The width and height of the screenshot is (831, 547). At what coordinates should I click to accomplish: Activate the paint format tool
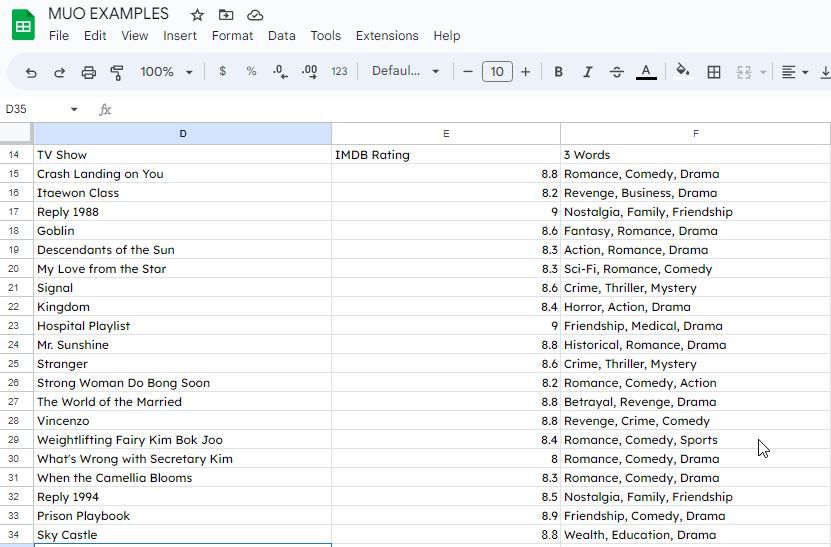pyautogui.click(x=117, y=72)
